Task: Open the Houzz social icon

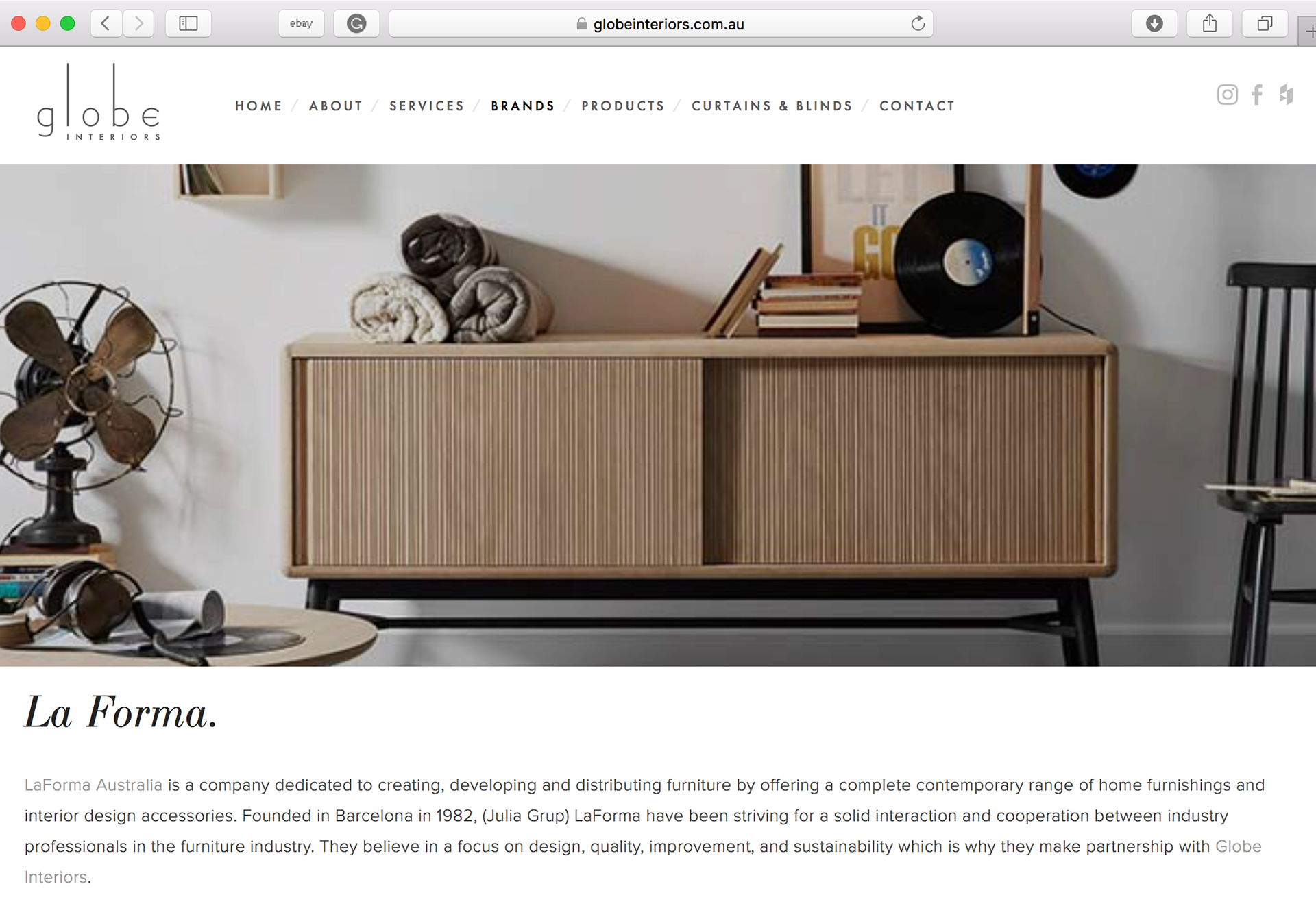Action: point(1287,95)
